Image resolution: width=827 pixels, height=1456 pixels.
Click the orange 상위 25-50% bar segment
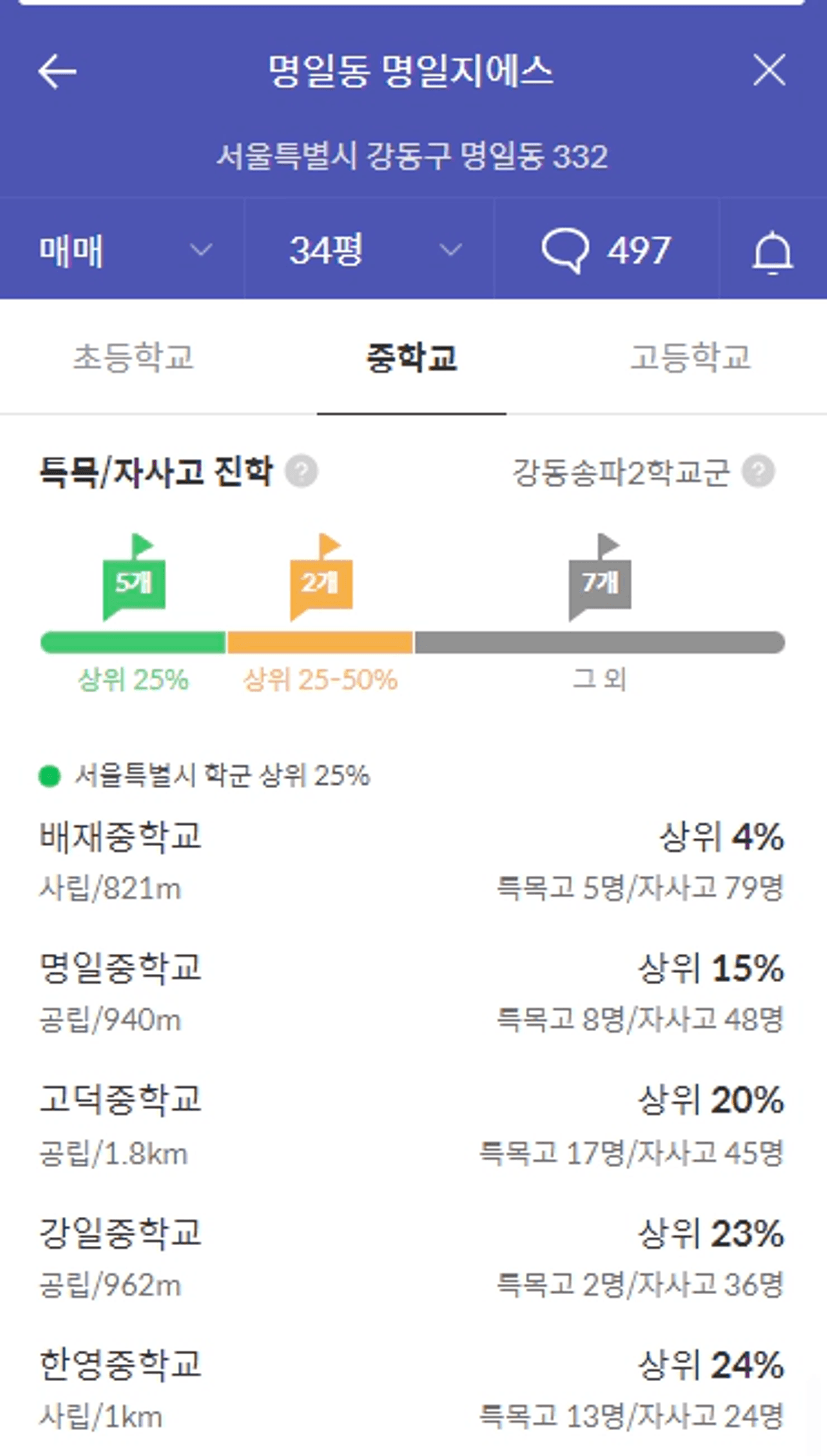320,642
